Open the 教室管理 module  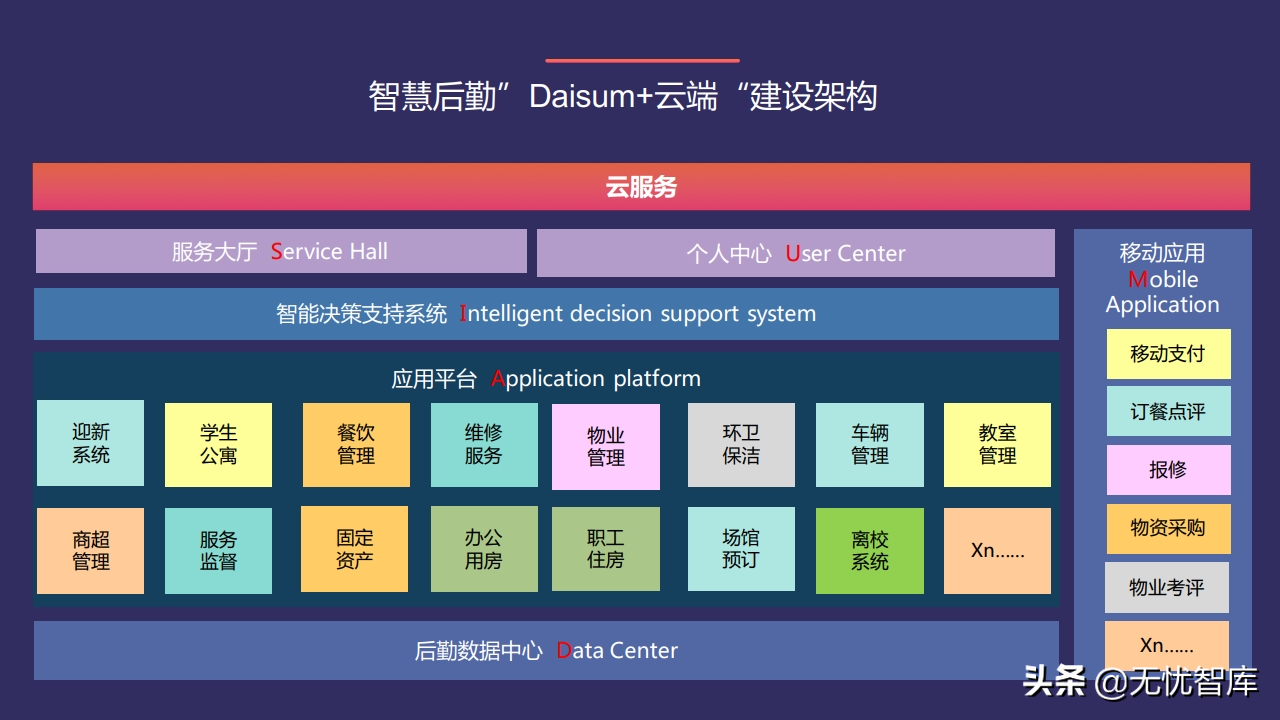997,444
